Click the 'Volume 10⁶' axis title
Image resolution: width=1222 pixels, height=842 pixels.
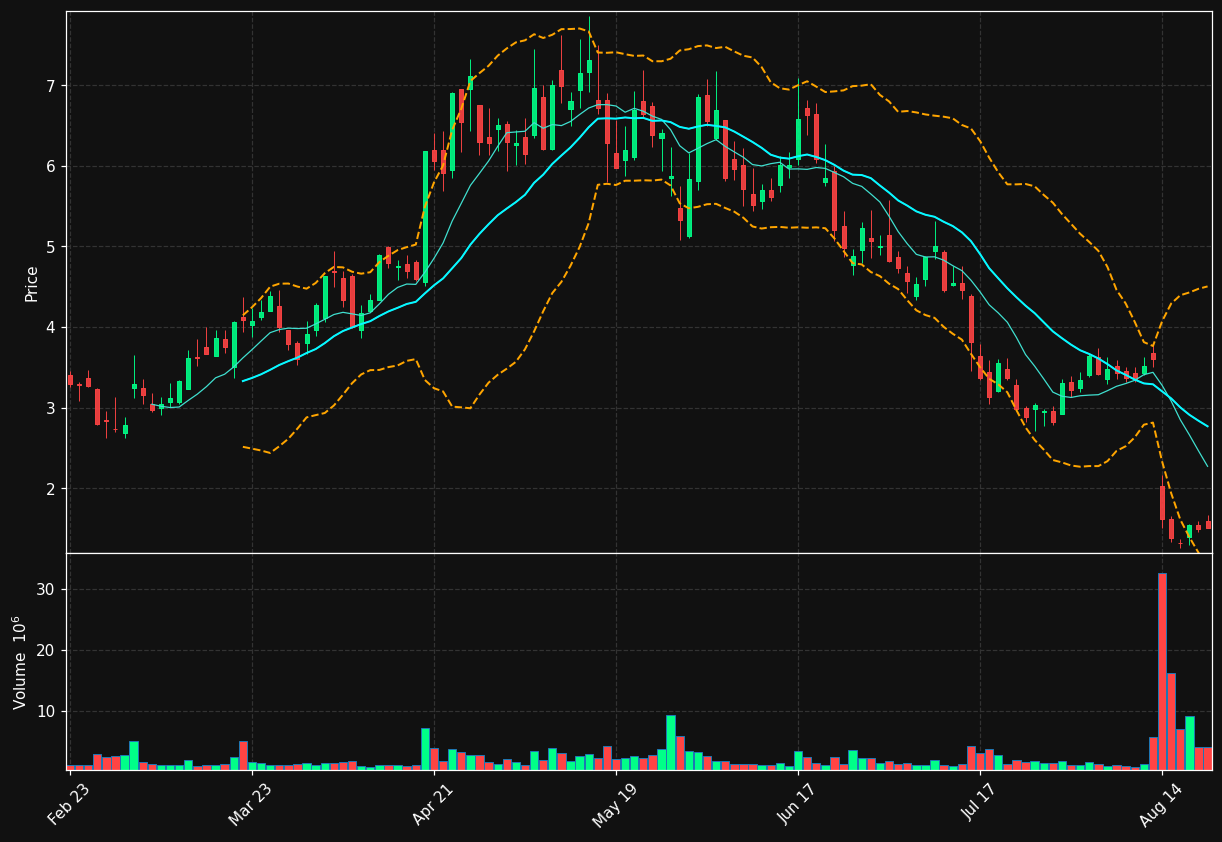pyautogui.click(x=20, y=662)
